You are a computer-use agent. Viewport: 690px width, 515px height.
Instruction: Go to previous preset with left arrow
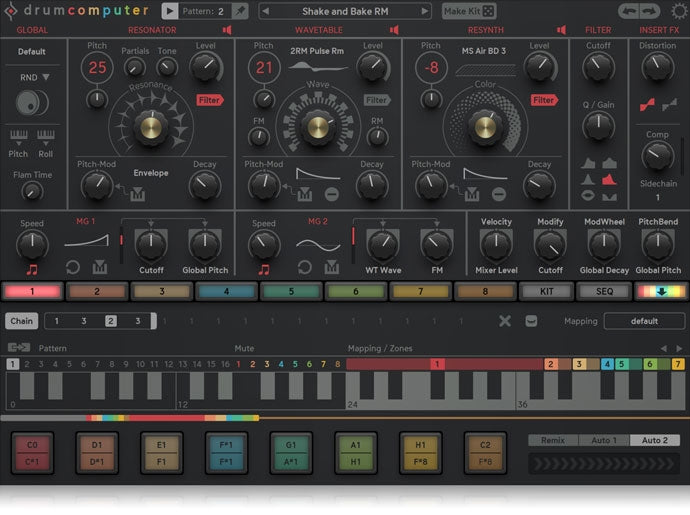(265, 11)
